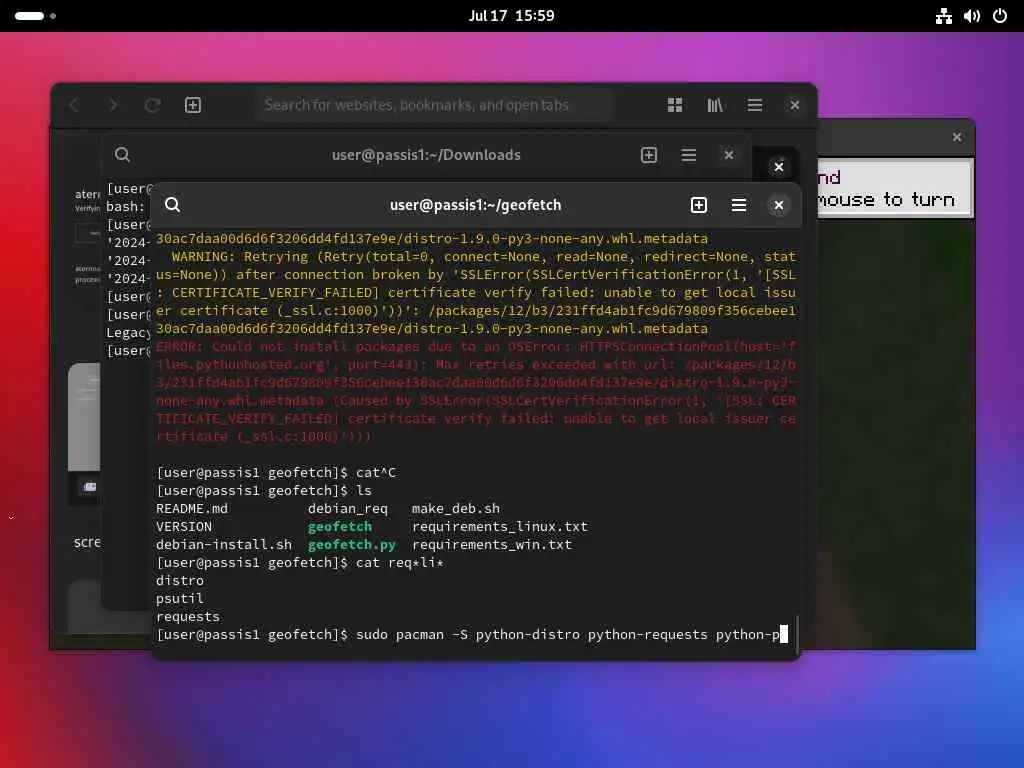Reload page in the web browser
The height and width of the screenshot is (768, 1024).
click(153, 105)
